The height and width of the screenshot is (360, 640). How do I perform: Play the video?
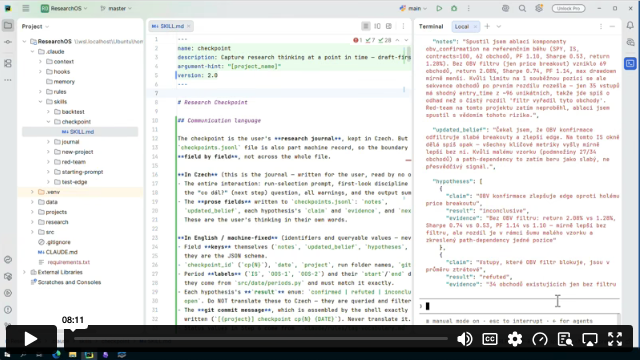(x=31, y=339)
